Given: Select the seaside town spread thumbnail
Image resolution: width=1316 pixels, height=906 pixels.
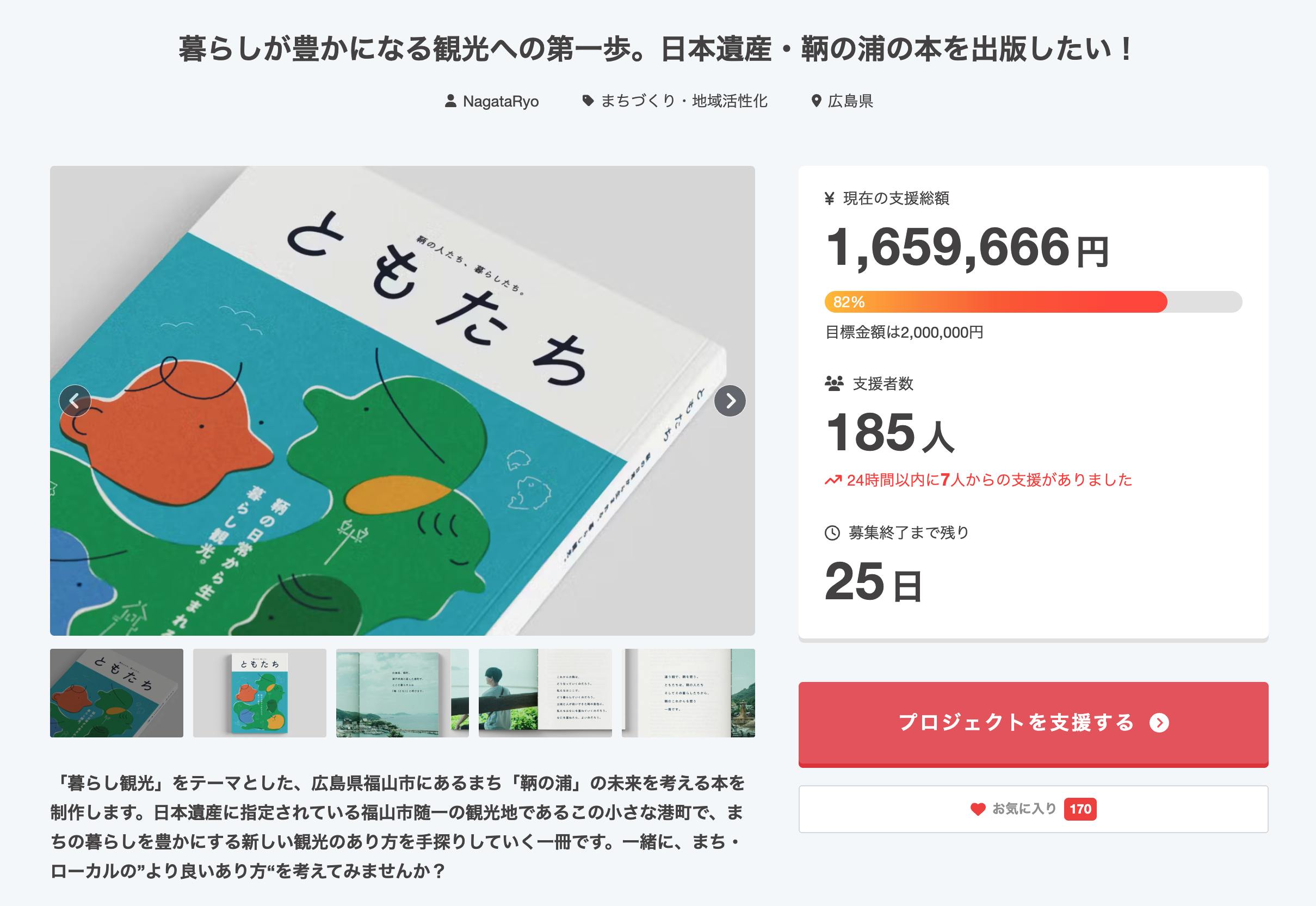Looking at the screenshot, I should (402, 693).
